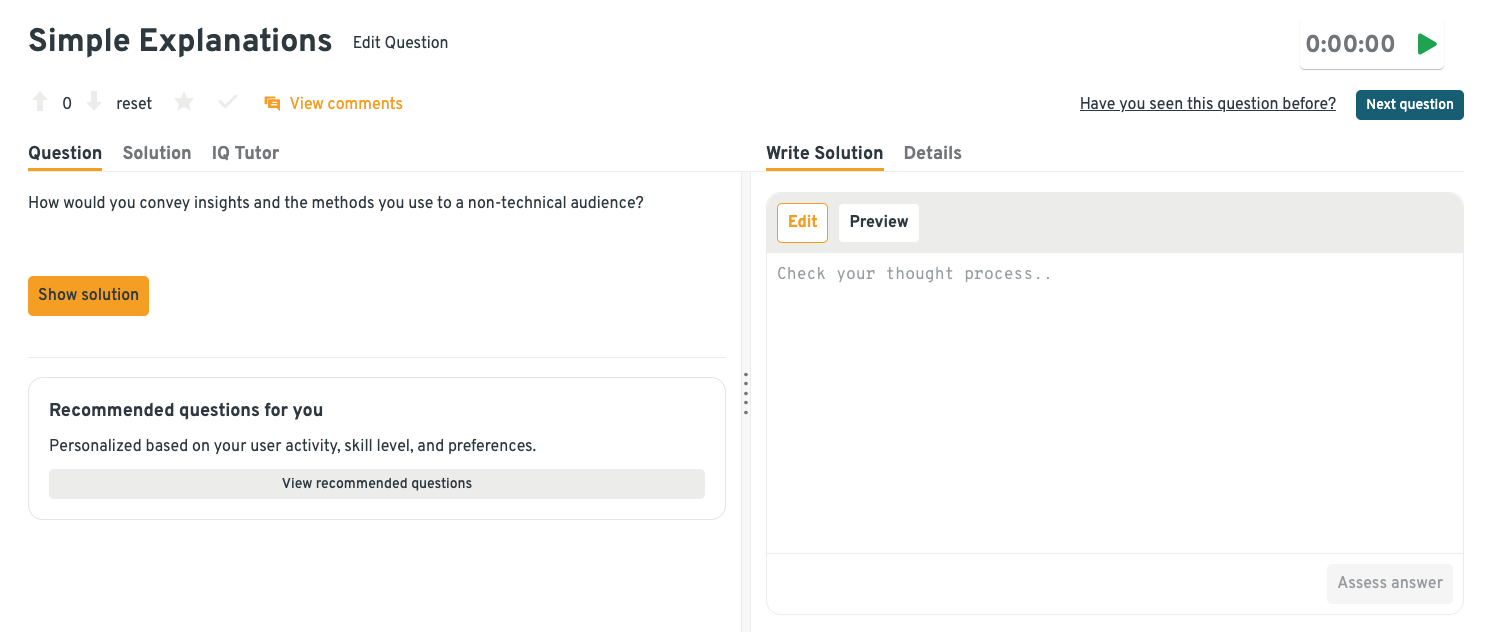Click the downvote arrow icon
Screen dimensions: 1489x632
click(94, 102)
